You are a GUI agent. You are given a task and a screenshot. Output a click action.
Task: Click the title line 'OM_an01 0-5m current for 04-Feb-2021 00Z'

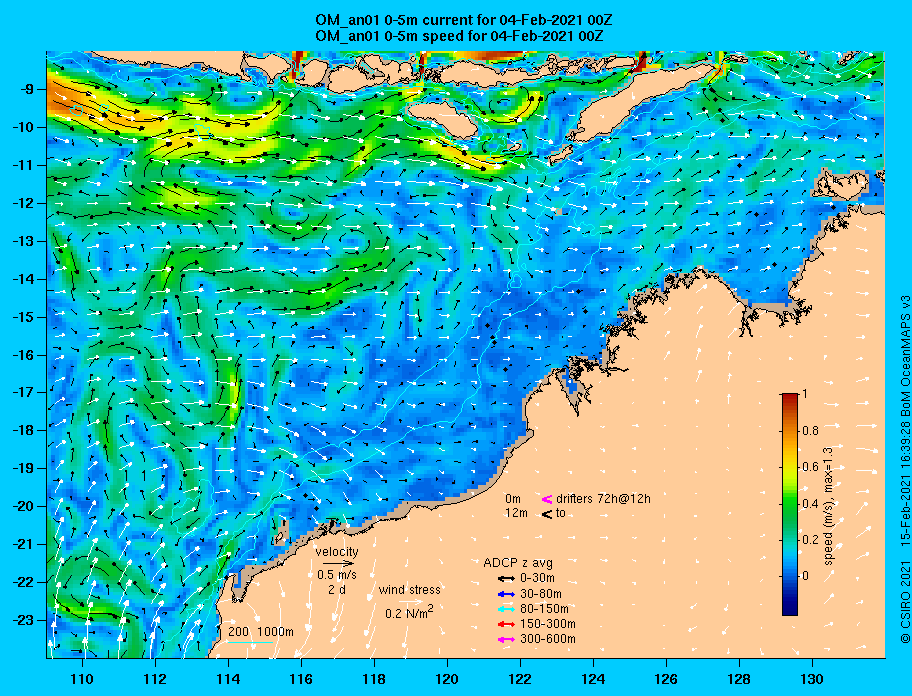point(464,20)
